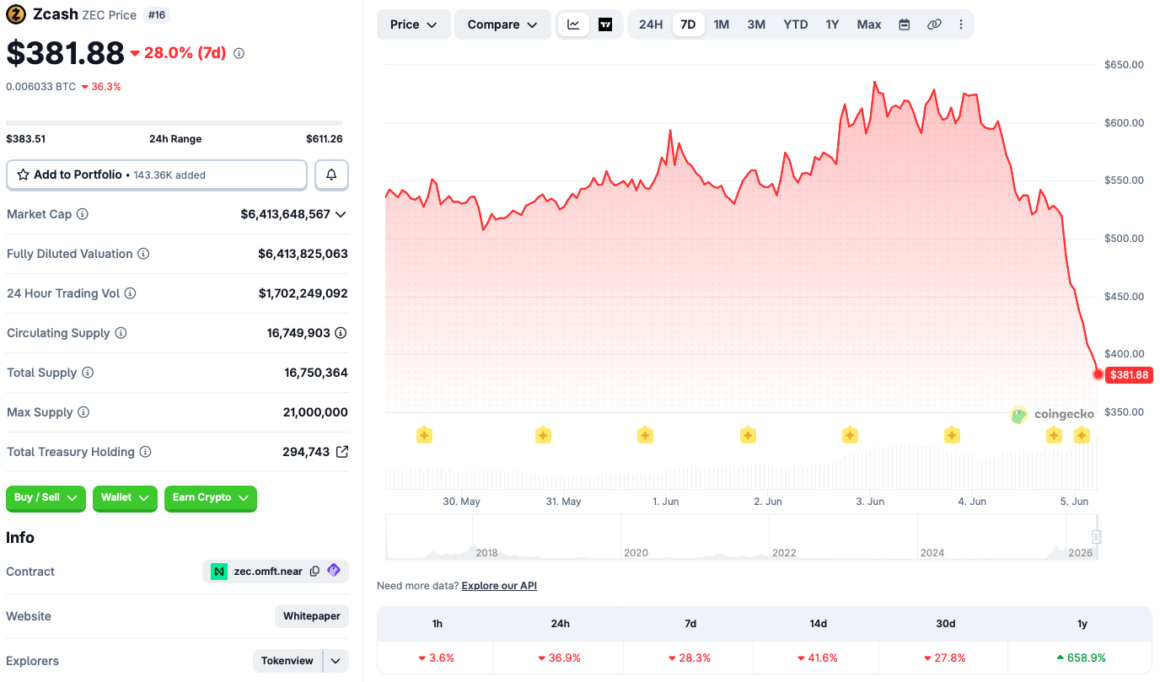The image size is (1160, 682).
Task: Open the Wallet dropdown
Action: [125, 498]
